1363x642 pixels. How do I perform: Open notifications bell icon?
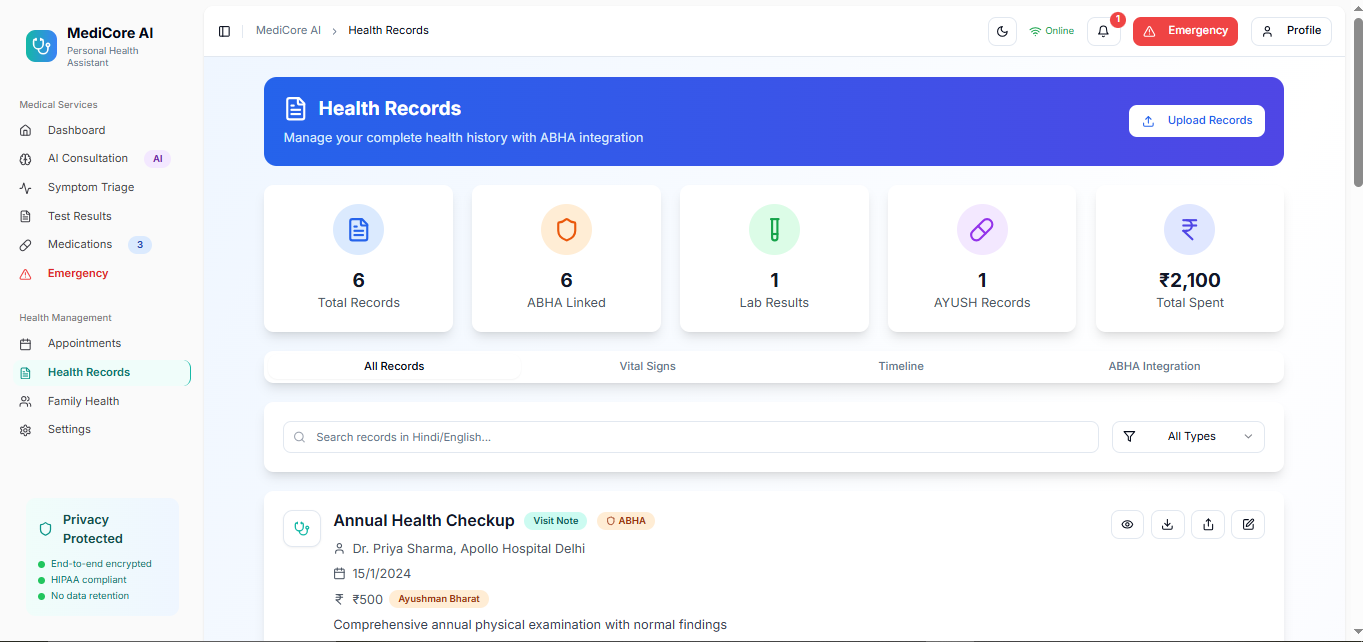(x=1104, y=31)
